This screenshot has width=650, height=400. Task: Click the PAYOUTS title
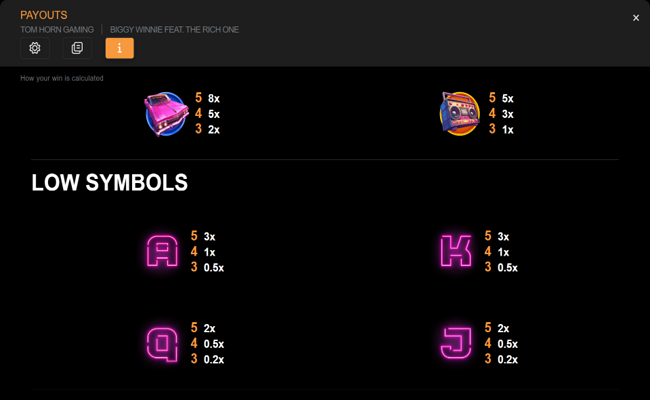coord(44,15)
